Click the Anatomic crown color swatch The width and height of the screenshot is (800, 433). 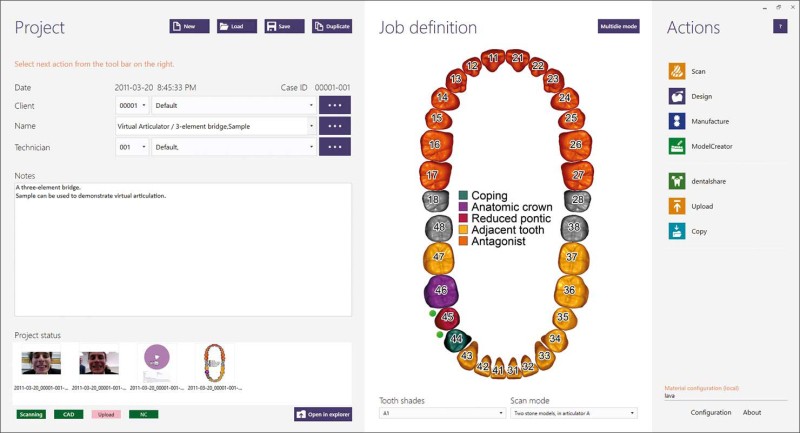[x=464, y=207]
